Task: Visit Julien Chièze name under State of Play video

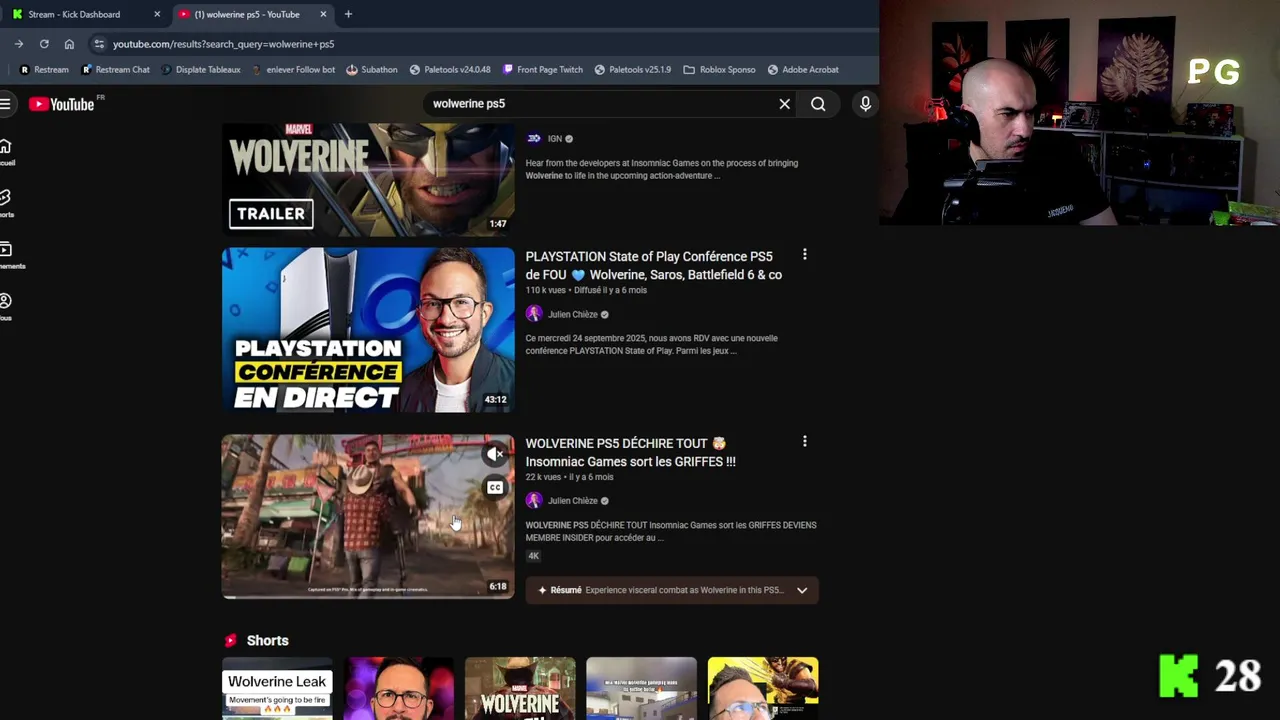Action: pos(572,314)
